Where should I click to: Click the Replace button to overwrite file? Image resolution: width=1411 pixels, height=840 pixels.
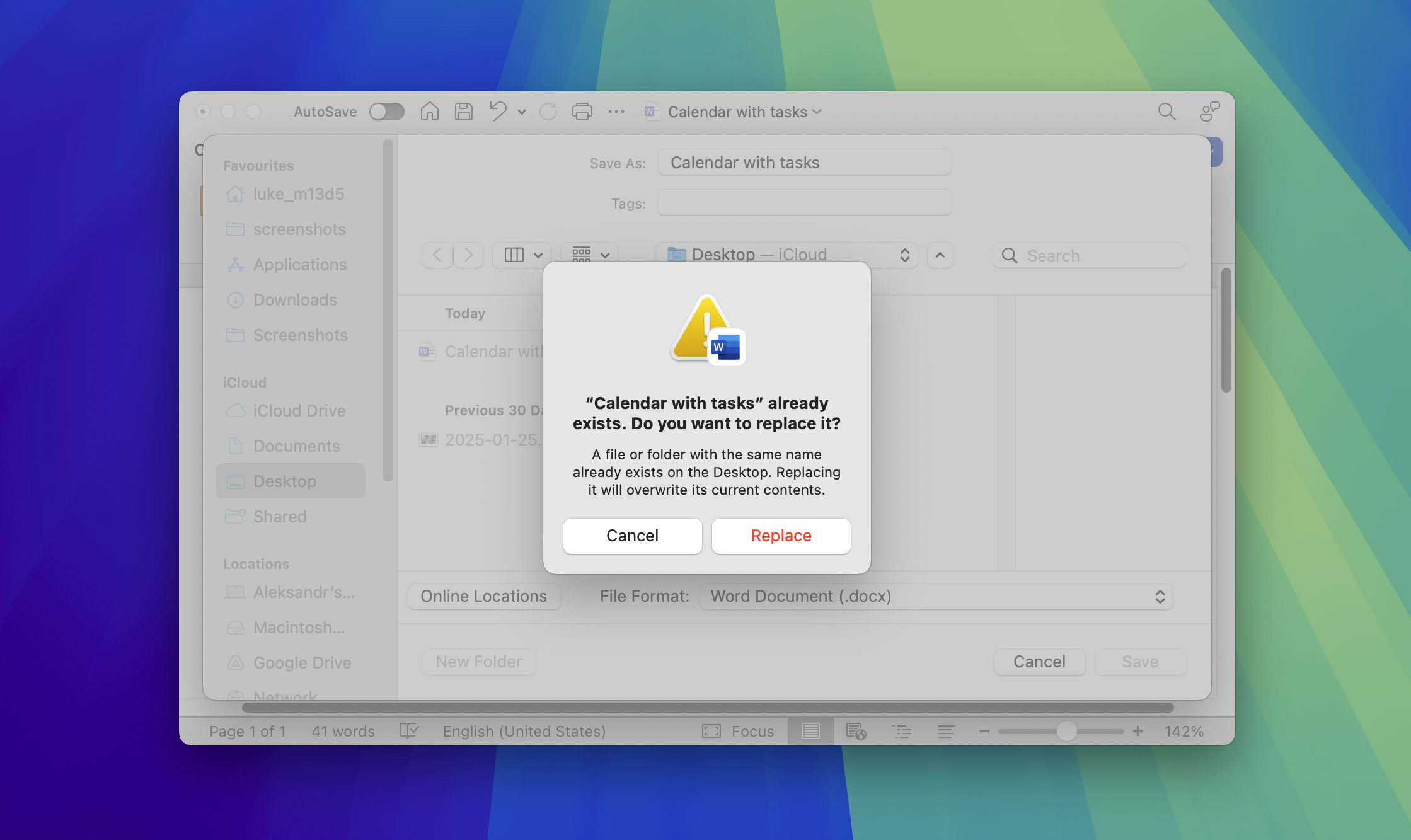click(781, 535)
